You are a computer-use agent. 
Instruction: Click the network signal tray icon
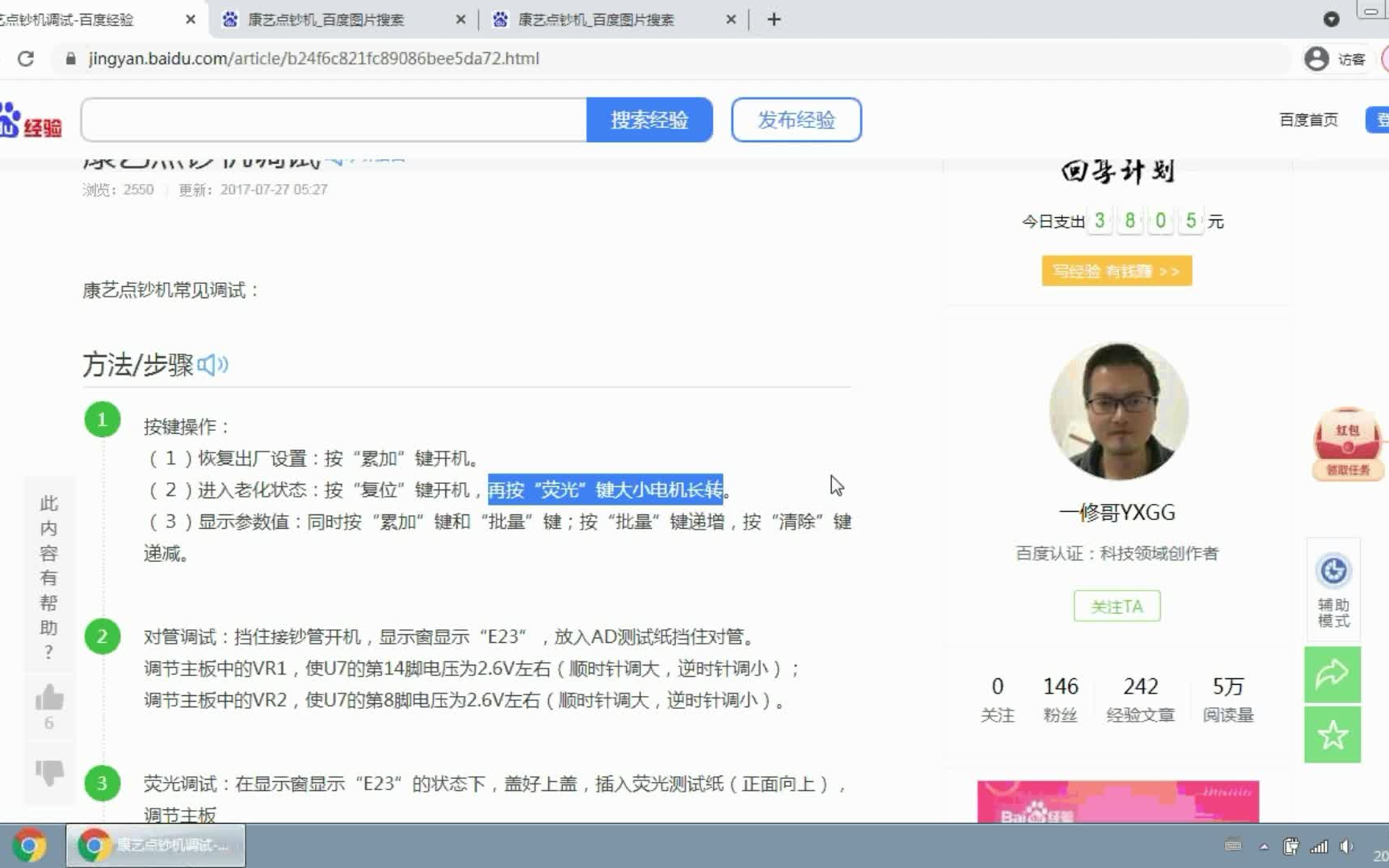click(x=1319, y=846)
